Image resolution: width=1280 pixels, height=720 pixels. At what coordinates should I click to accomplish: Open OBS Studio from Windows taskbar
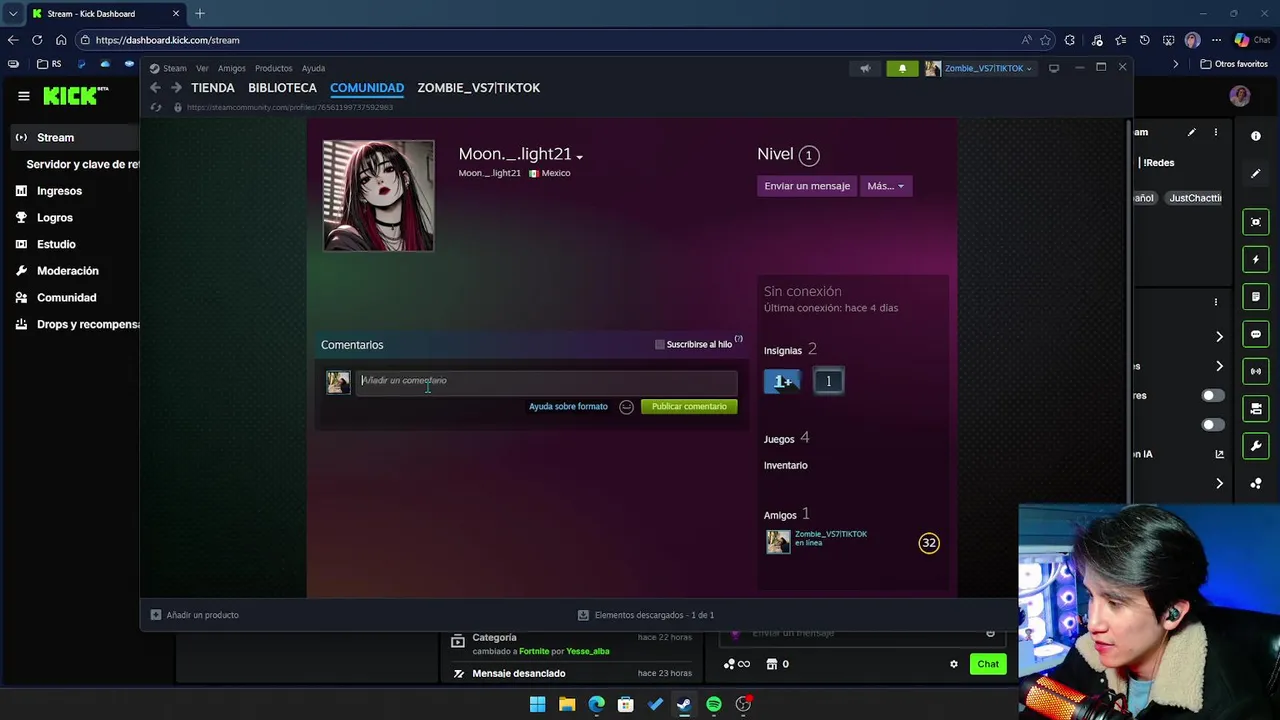click(x=743, y=704)
